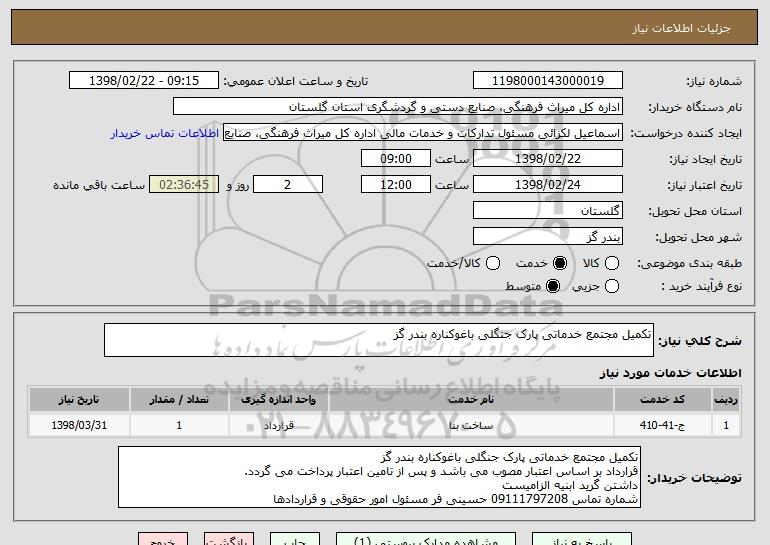Click the row number cell in the ساخت بنا row
Screen dimensions: 770x545
point(726,425)
